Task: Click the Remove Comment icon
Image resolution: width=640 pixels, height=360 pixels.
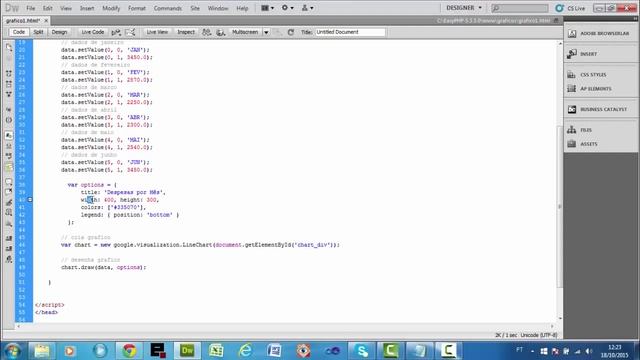Action: click(9, 192)
